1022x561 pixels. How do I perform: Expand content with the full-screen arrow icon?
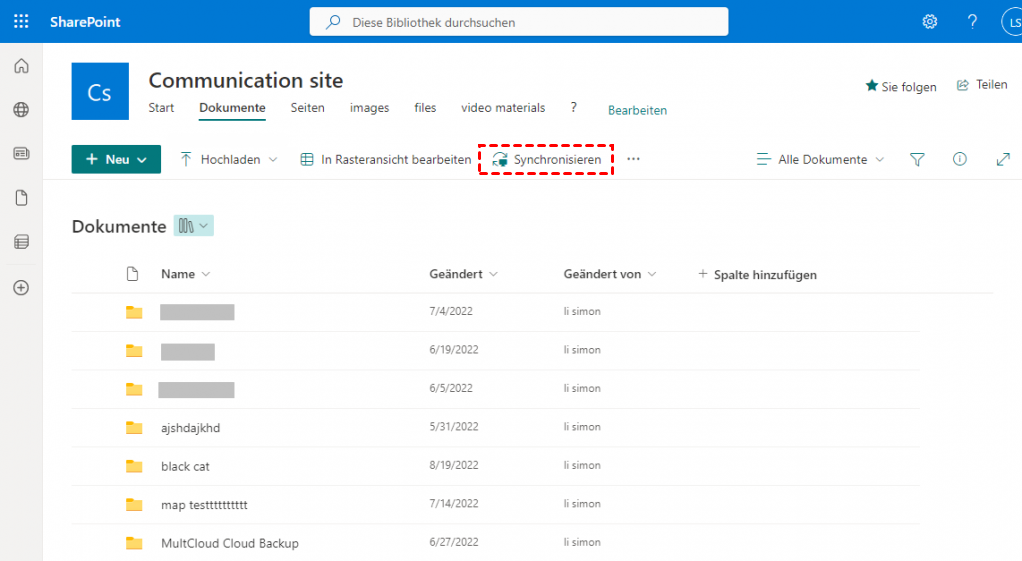point(1003,159)
